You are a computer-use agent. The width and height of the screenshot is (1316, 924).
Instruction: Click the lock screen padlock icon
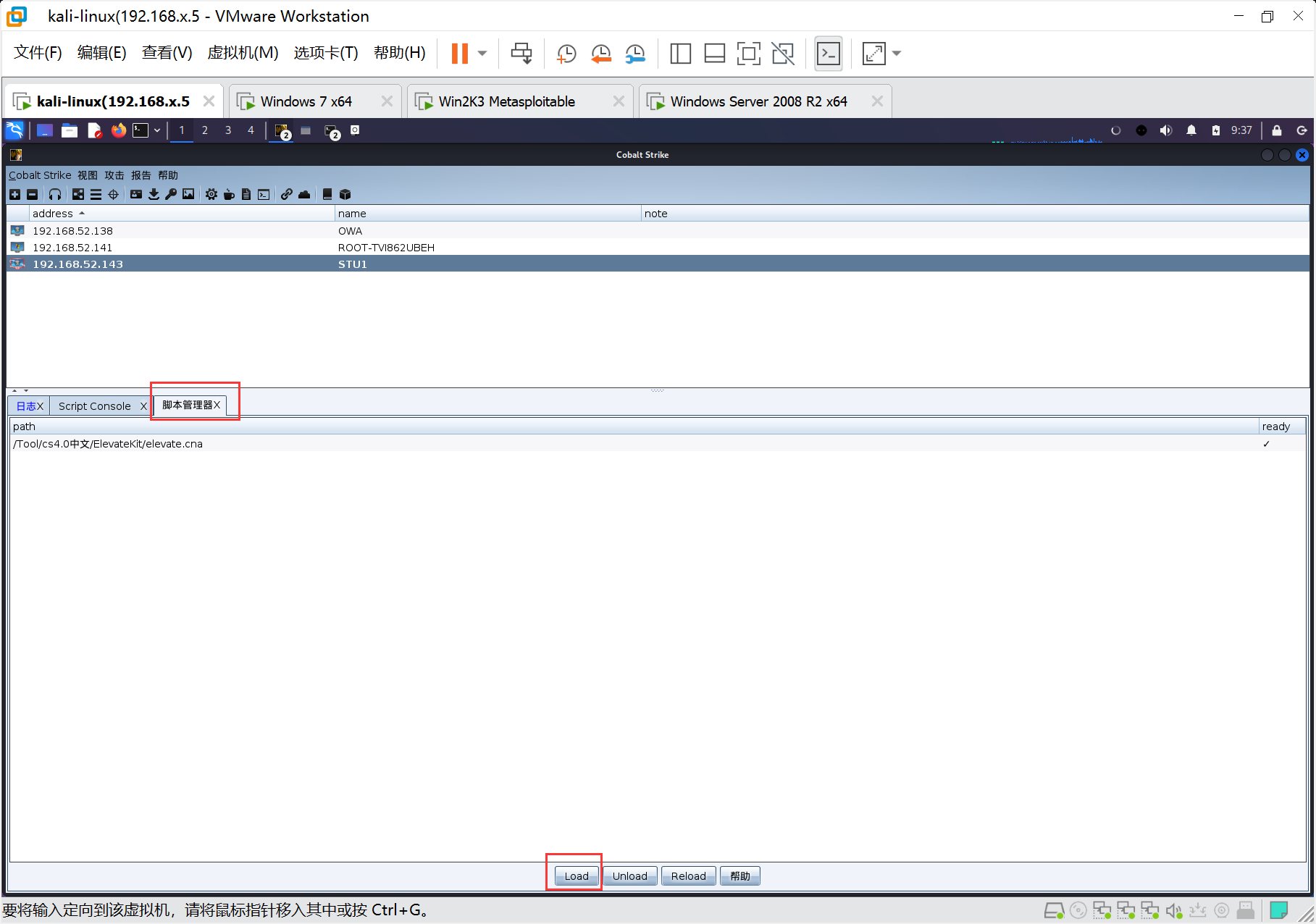pyautogui.click(x=1277, y=130)
